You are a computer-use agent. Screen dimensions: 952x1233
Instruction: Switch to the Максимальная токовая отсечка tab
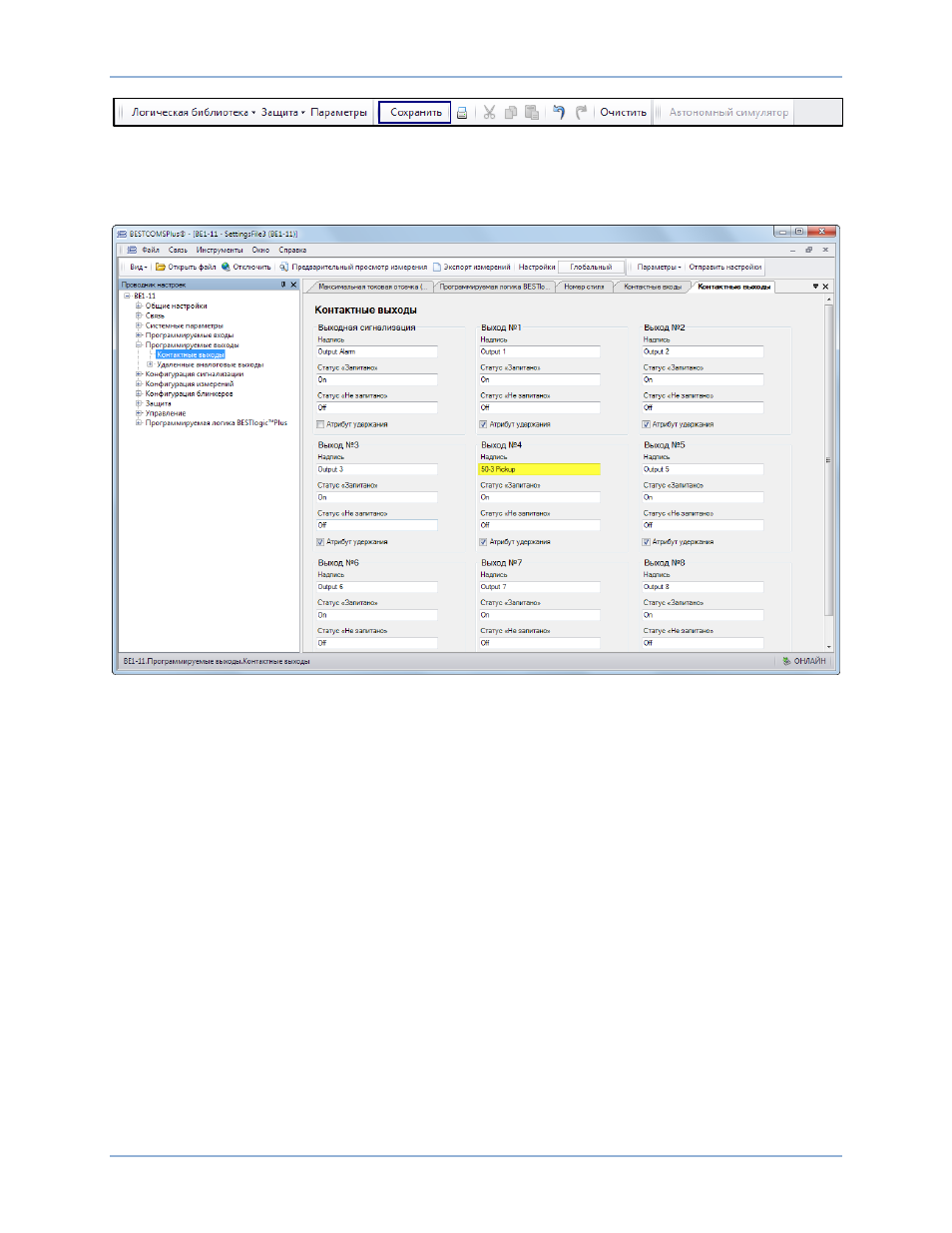click(370, 287)
